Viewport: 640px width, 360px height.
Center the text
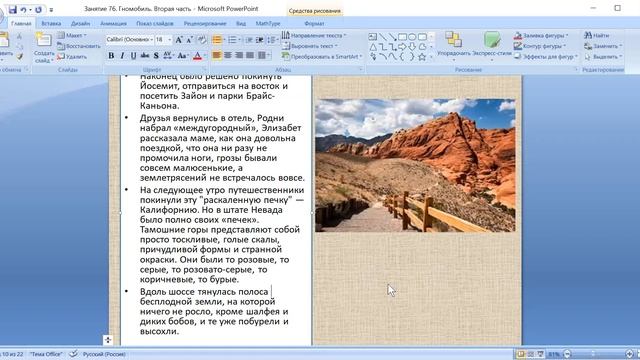228,55
